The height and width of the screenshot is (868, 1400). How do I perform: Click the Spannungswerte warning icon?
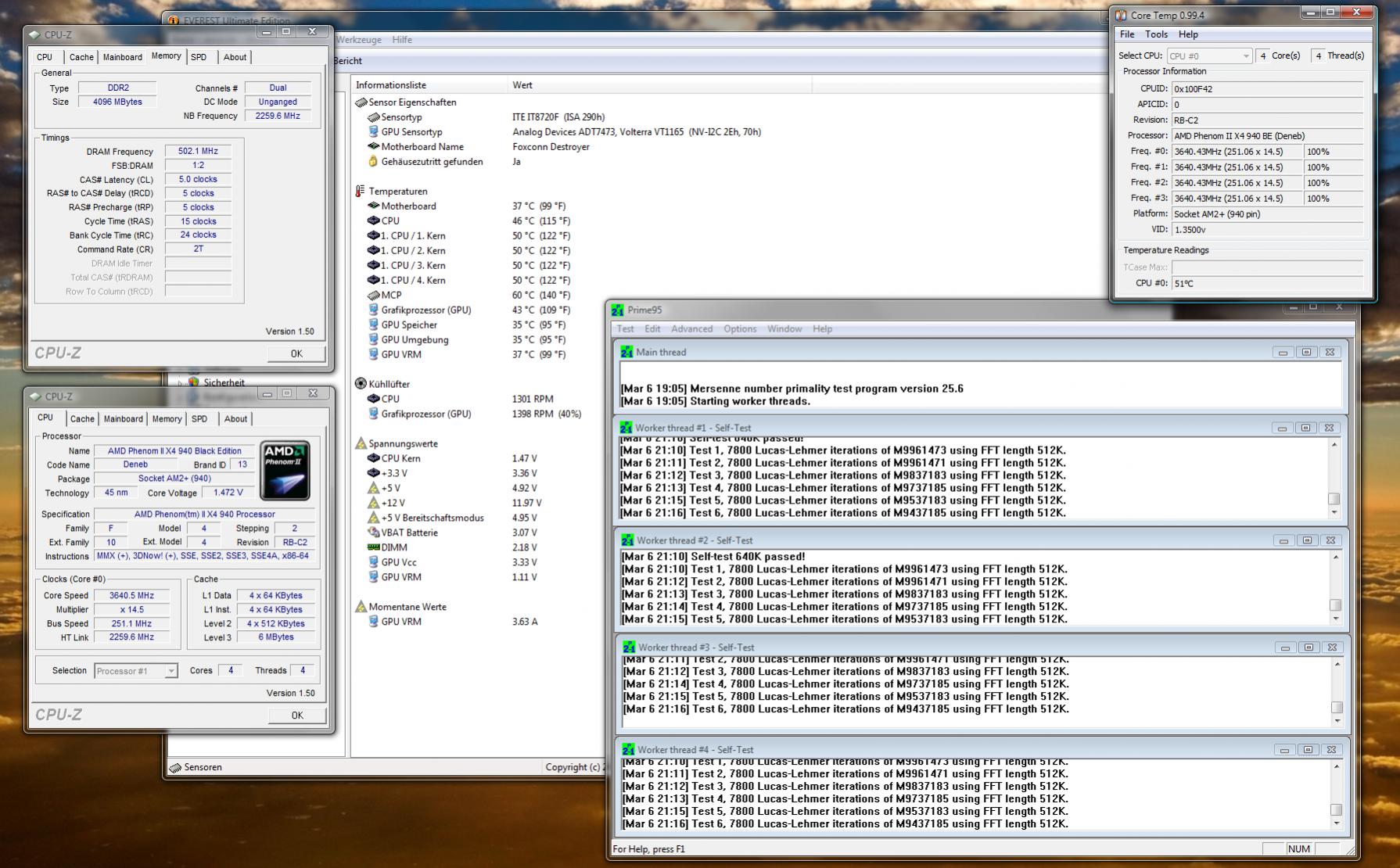click(x=361, y=443)
